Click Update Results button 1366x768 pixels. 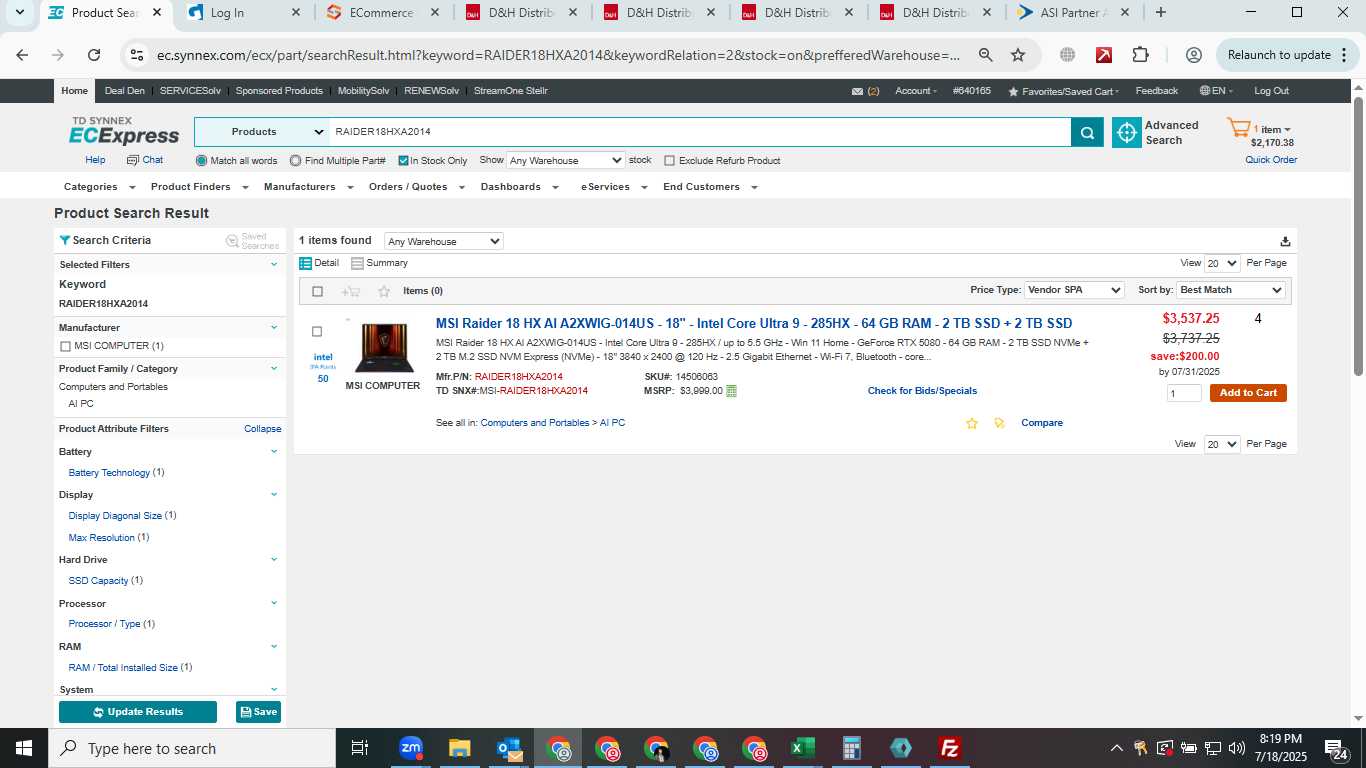[x=138, y=712]
